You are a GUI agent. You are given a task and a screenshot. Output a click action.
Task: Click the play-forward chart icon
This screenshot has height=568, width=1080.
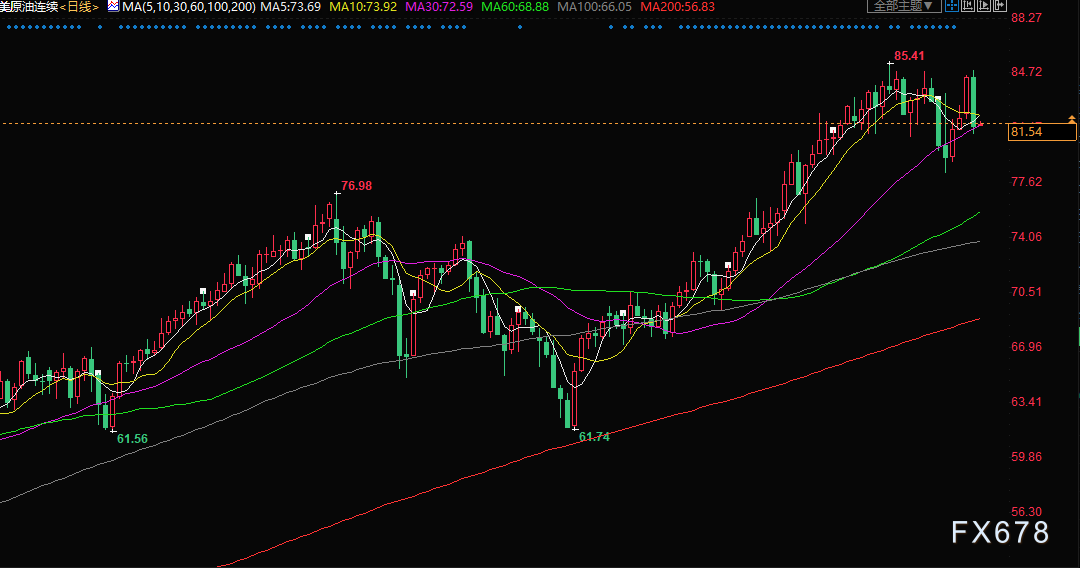(x=984, y=6)
